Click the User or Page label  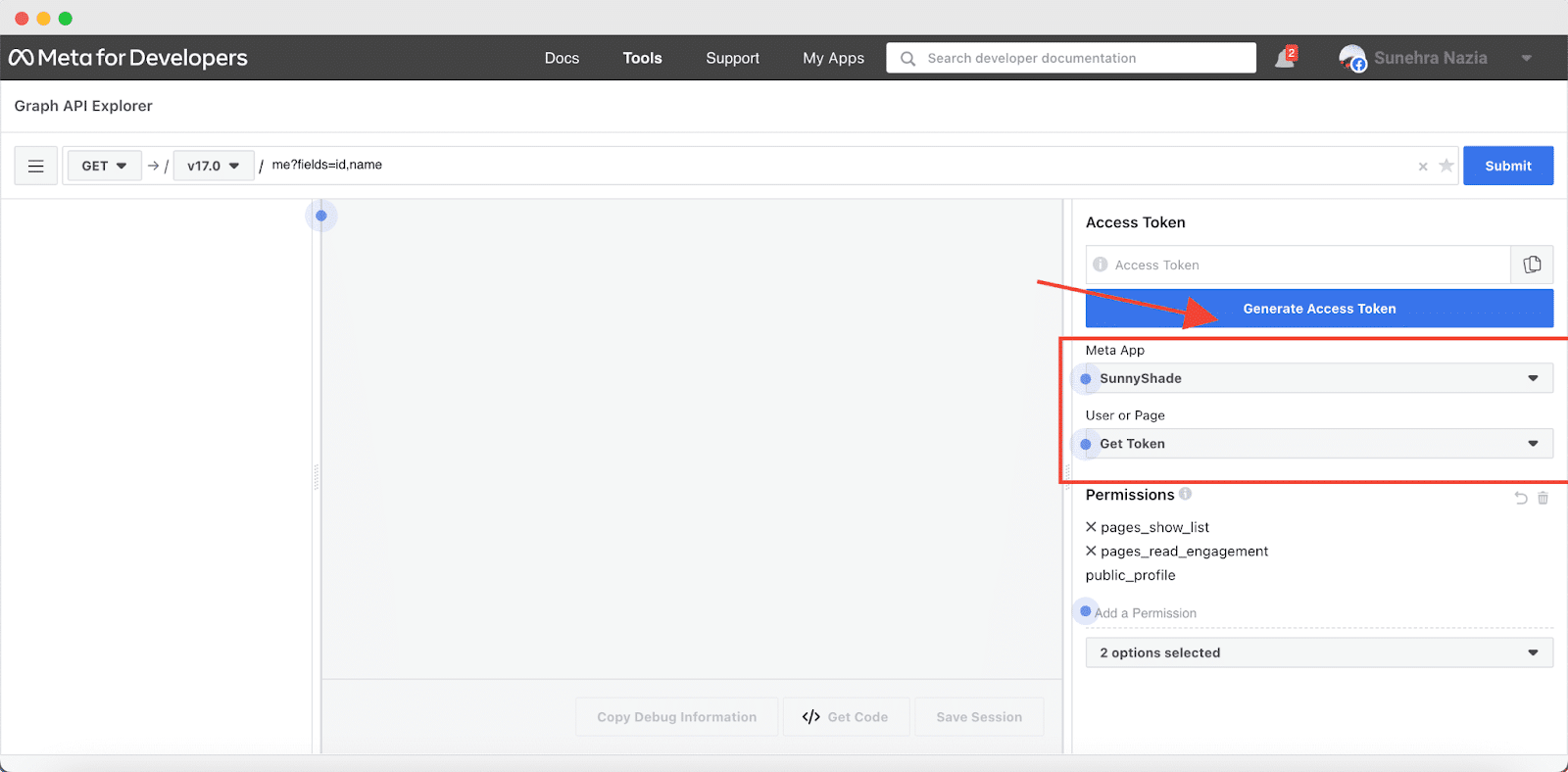pyautogui.click(x=1125, y=415)
